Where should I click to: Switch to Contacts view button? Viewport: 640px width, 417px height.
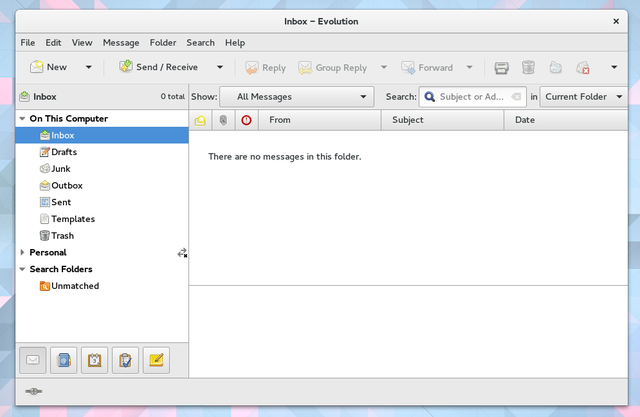click(x=64, y=360)
